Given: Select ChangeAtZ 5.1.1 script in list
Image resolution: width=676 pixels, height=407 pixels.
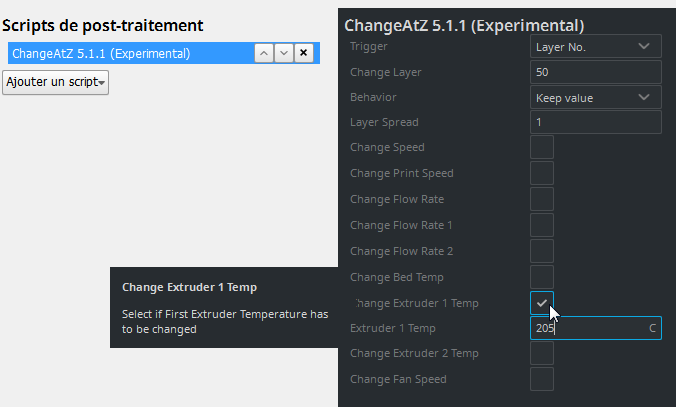Looking at the screenshot, I should [x=120, y=53].
